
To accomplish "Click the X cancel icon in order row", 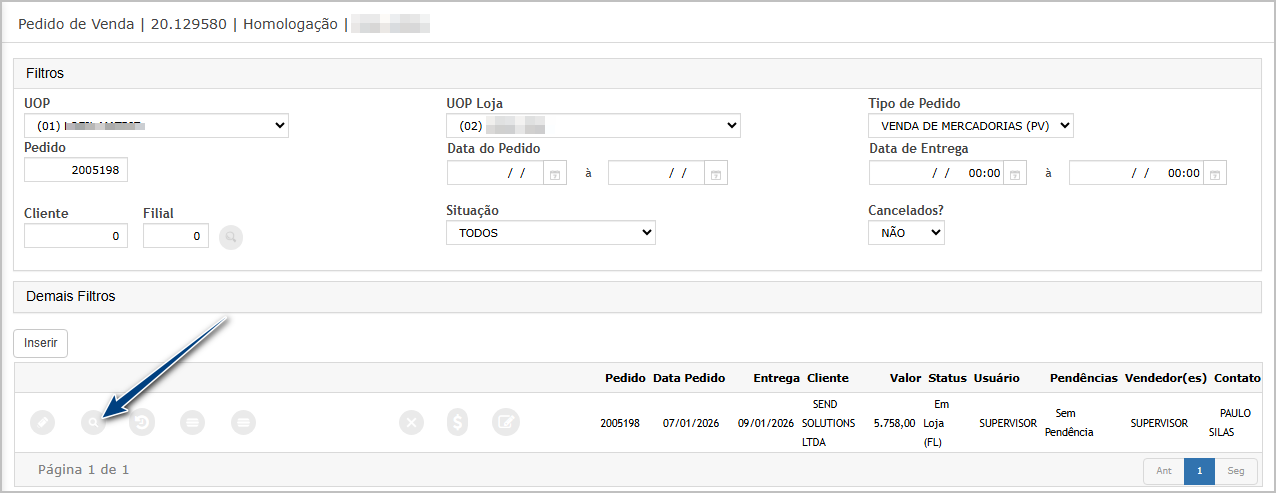I will (x=411, y=423).
